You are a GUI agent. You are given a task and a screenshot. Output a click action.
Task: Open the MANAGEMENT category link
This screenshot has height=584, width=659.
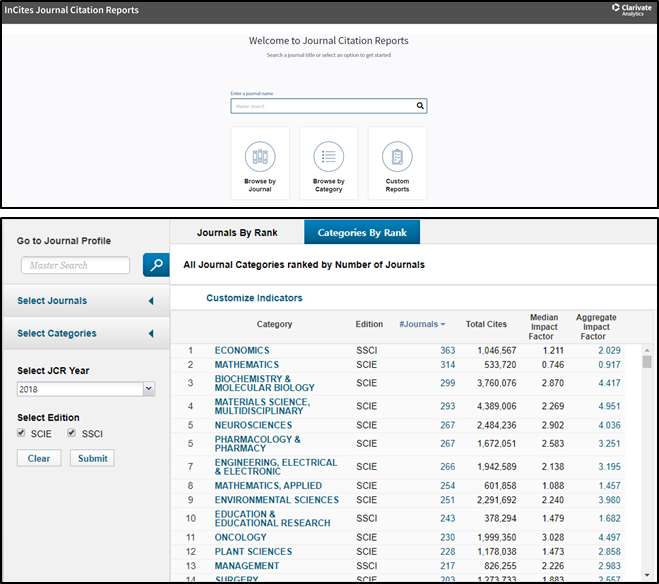click(247, 566)
